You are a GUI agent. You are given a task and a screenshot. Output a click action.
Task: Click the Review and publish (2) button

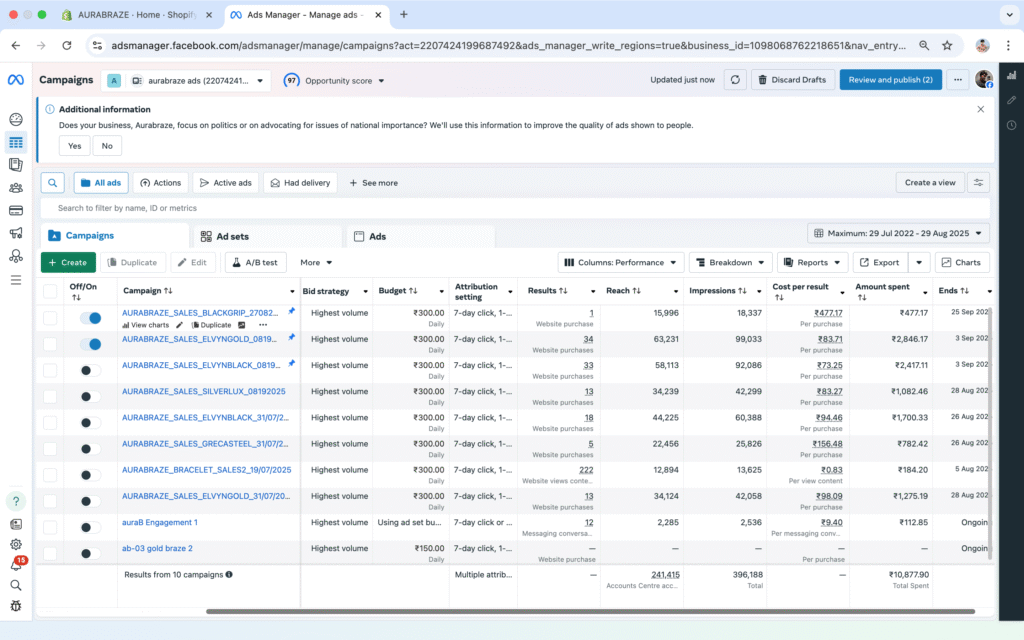[890, 80]
